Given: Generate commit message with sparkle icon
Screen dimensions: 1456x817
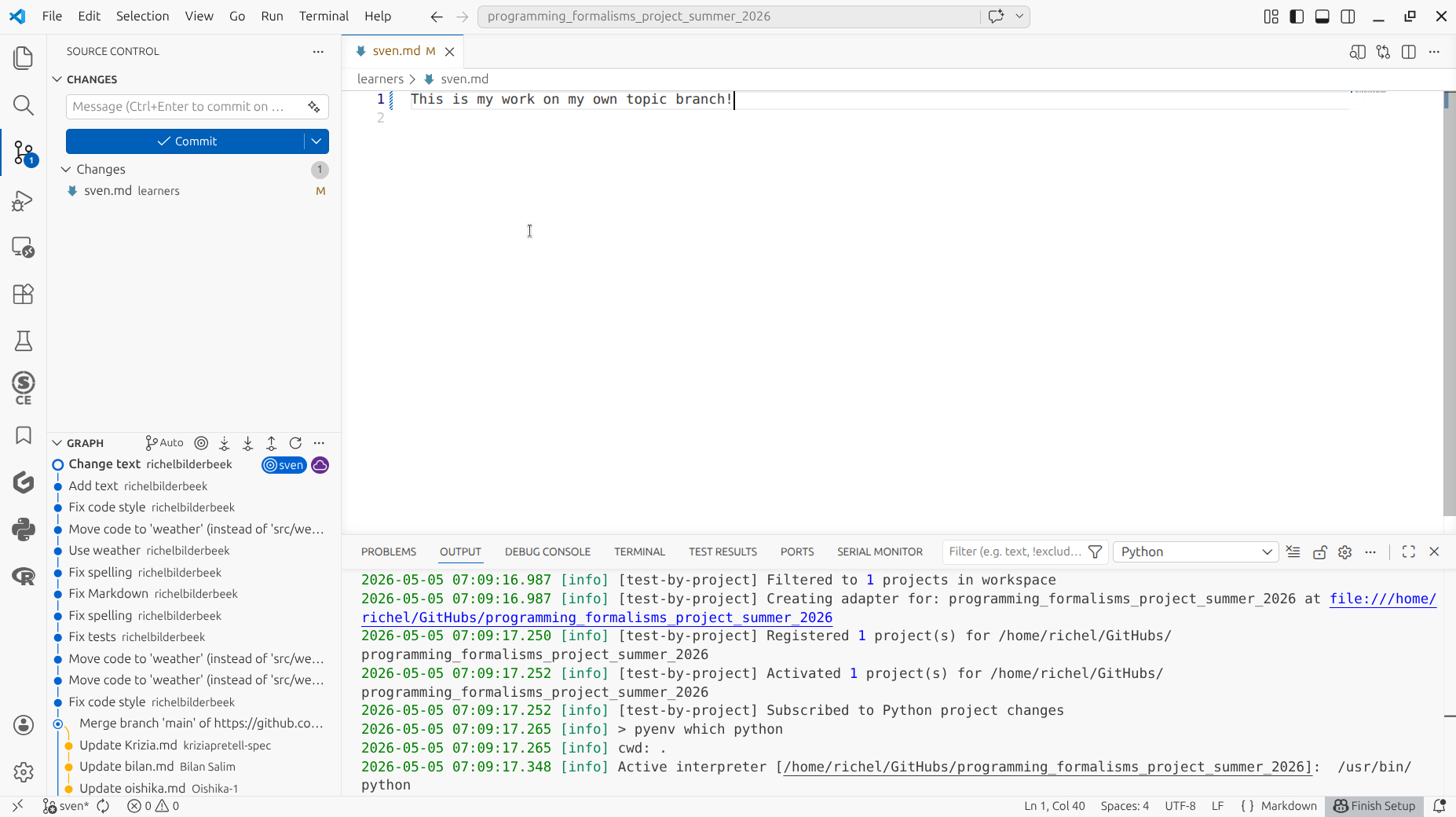Looking at the screenshot, I should pos(314,107).
